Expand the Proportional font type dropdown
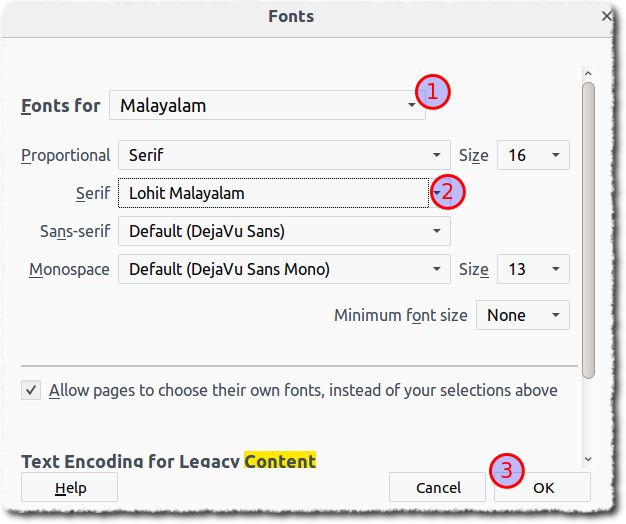This screenshot has width=626, height=524. click(x=284, y=155)
